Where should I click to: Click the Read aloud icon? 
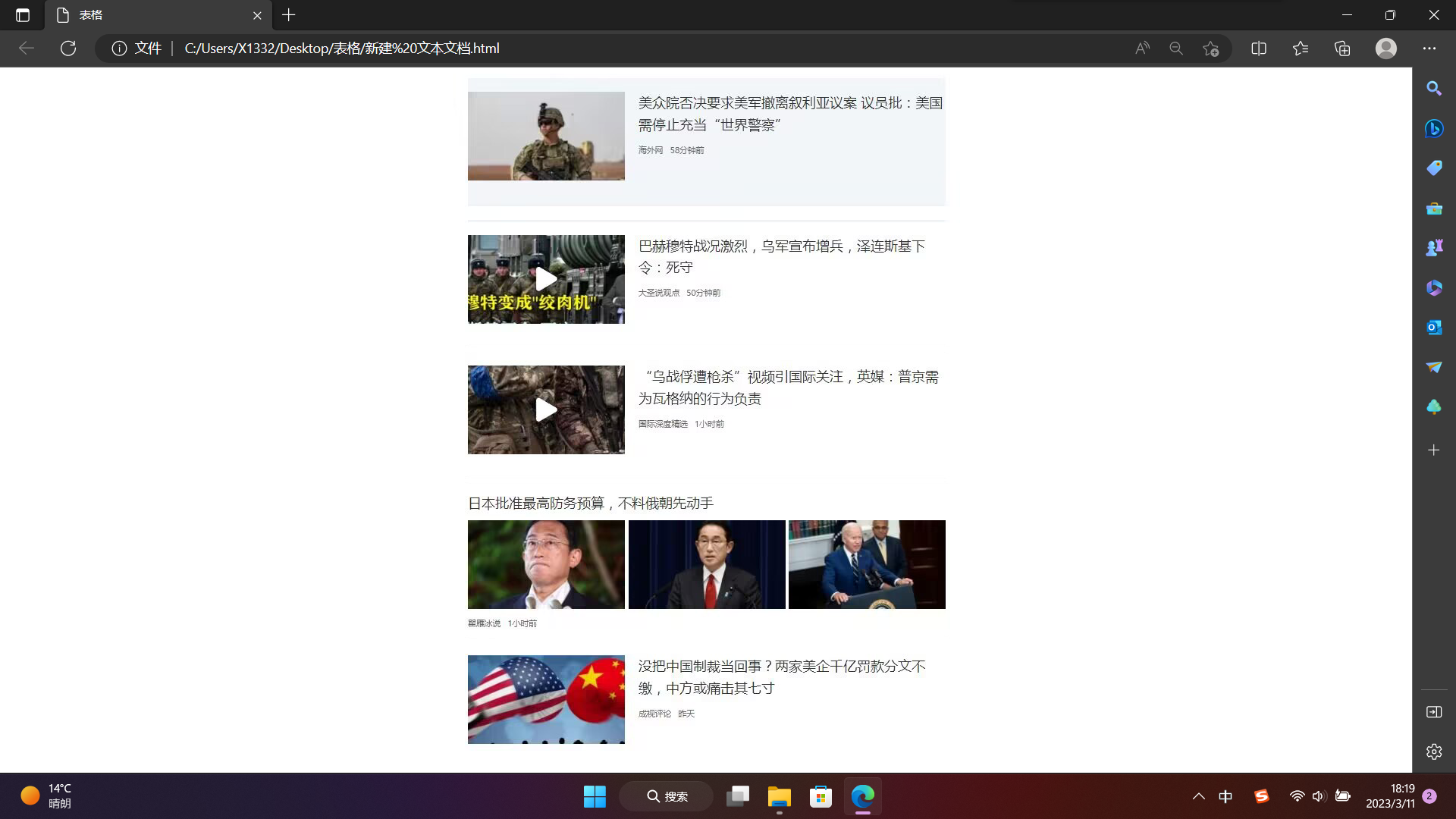coord(1142,49)
